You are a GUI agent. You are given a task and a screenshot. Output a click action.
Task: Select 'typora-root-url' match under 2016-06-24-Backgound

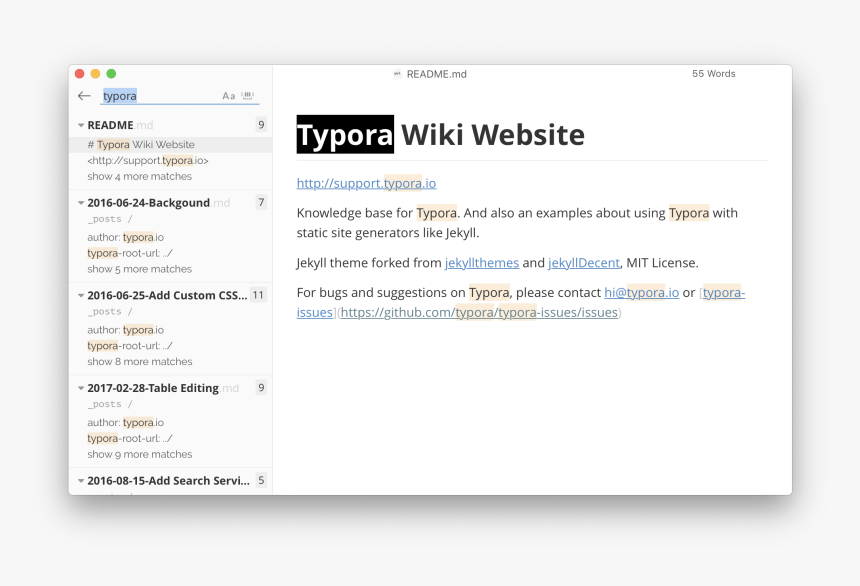130,253
